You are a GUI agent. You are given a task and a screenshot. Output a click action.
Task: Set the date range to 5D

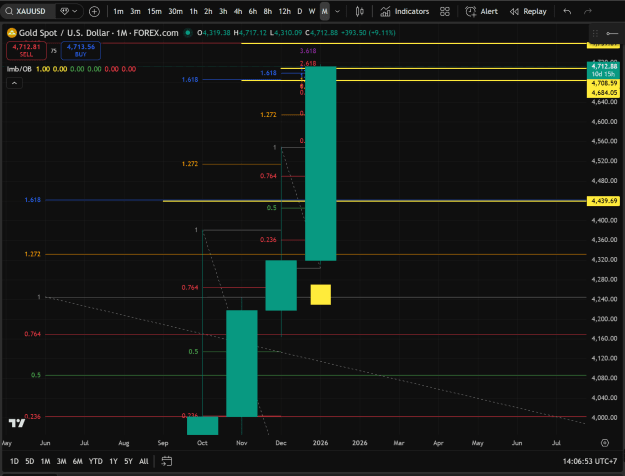click(x=29, y=461)
